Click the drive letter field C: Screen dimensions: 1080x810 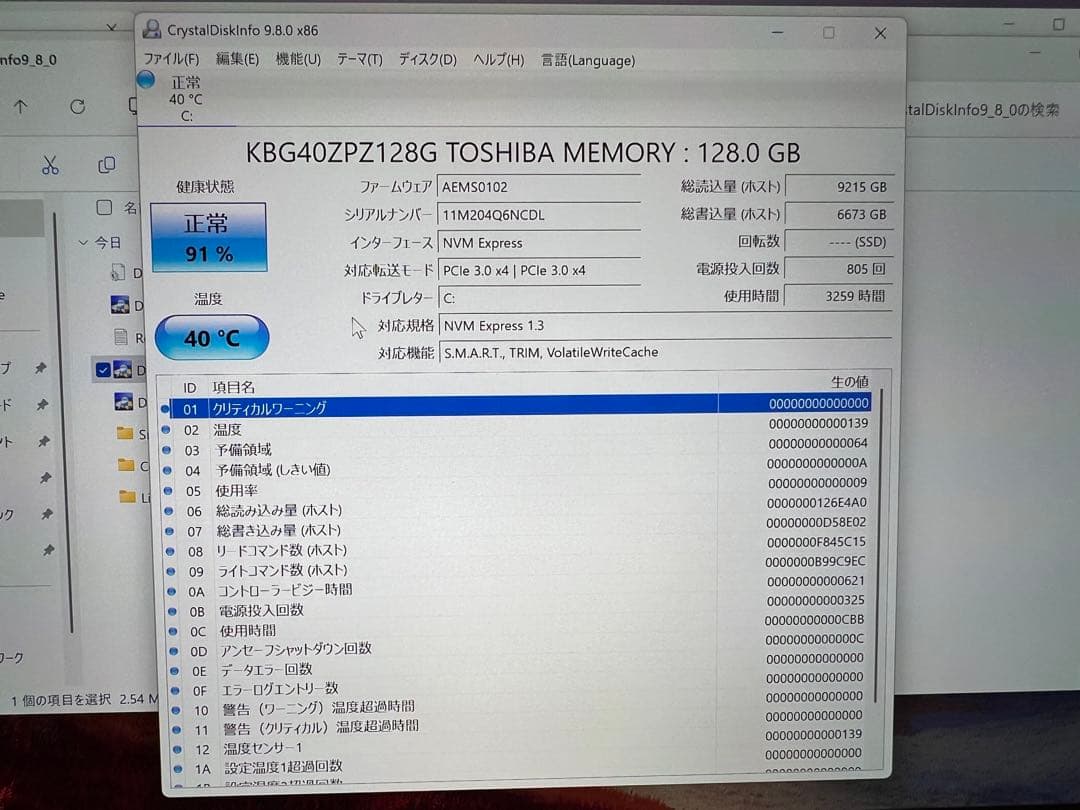(x=539, y=298)
